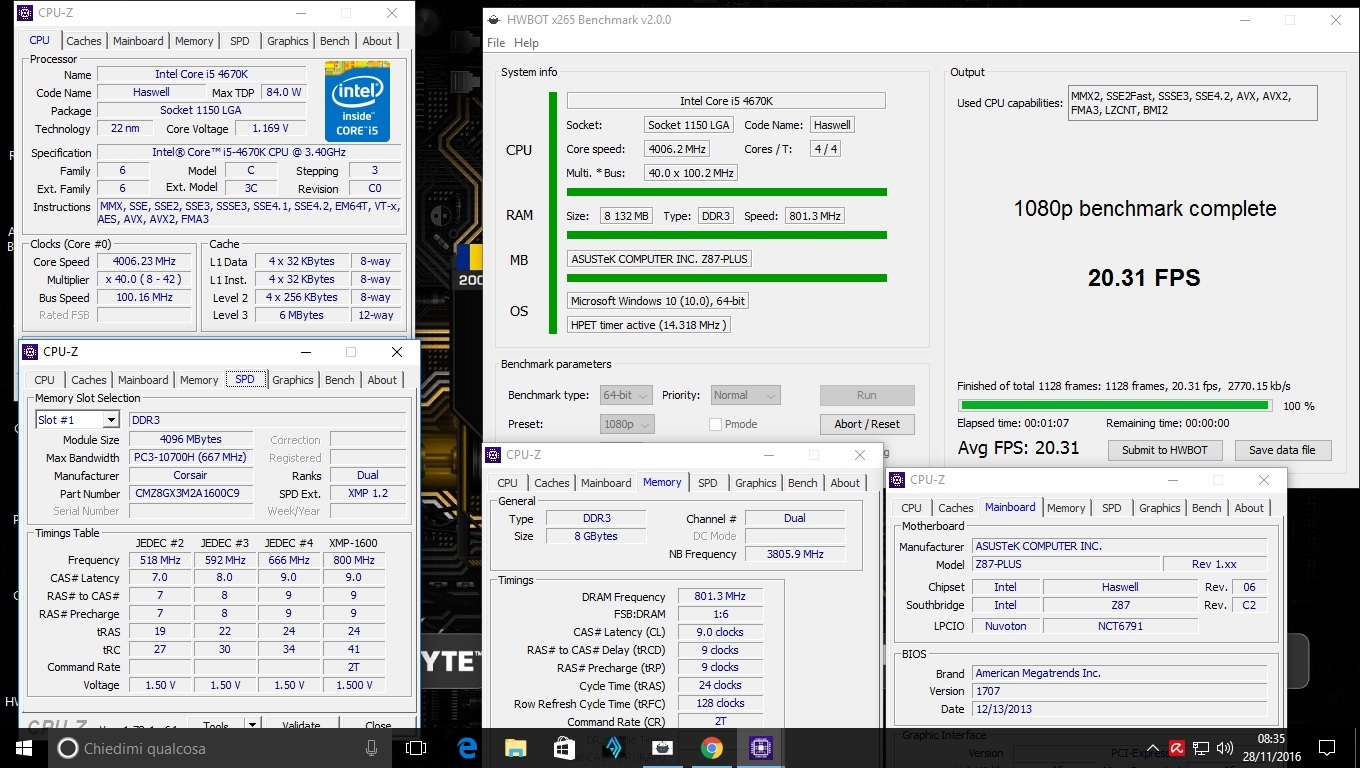Open File Explorer from the taskbar
This screenshot has height=768, width=1360.
515,748
